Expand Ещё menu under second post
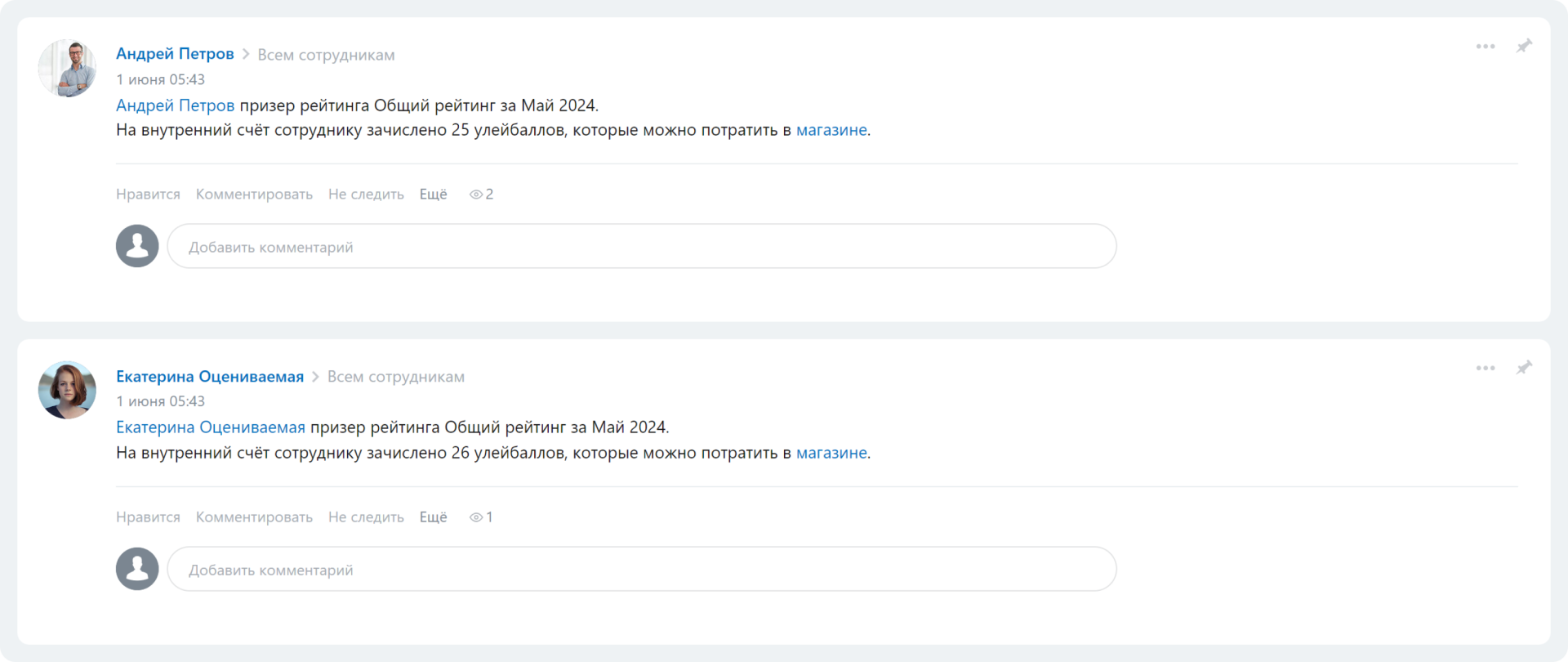This screenshot has height=662, width=1568. [x=433, y=517]
